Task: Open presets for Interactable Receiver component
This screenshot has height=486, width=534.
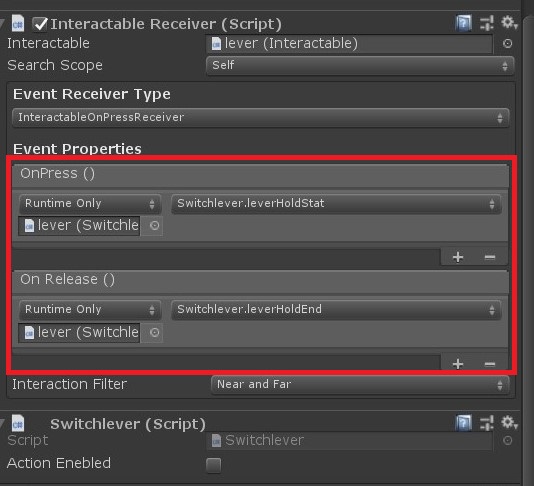Action: 486,23
